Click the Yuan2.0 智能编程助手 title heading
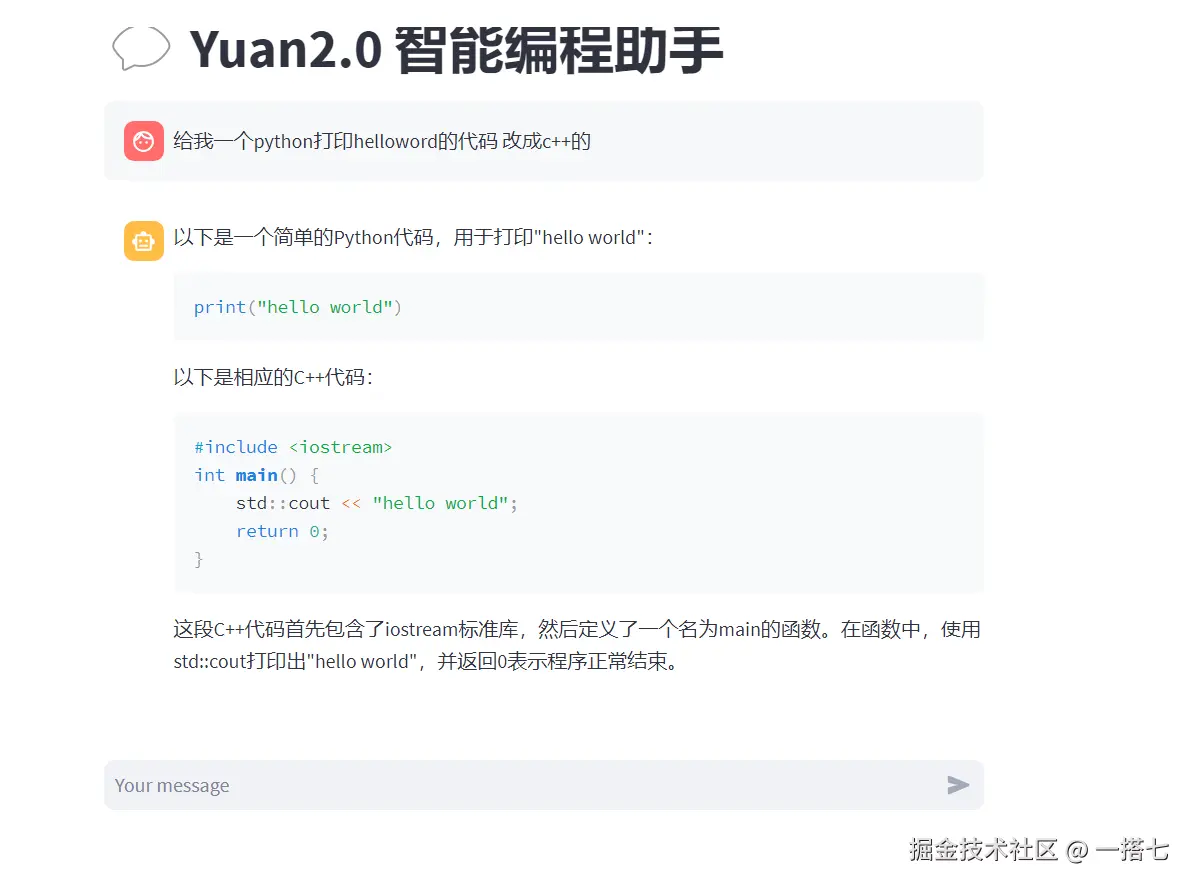The width and height of the screenshot is (1194, 888). (456, 50)
